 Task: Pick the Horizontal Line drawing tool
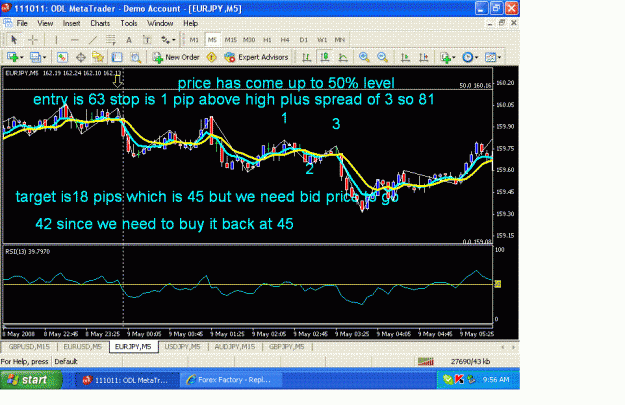point(75,39)
